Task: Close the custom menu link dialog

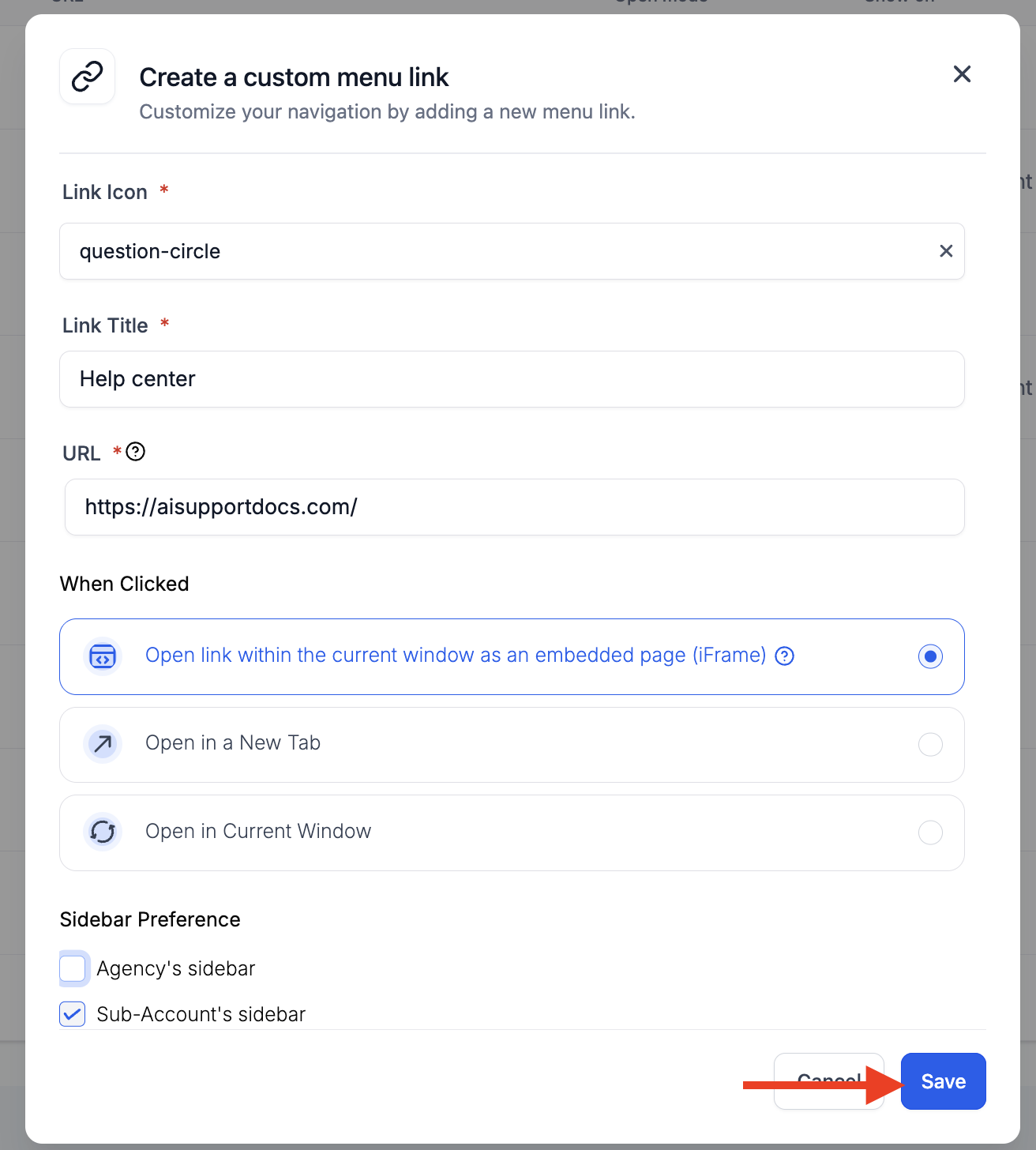Action: pos(962,74)
